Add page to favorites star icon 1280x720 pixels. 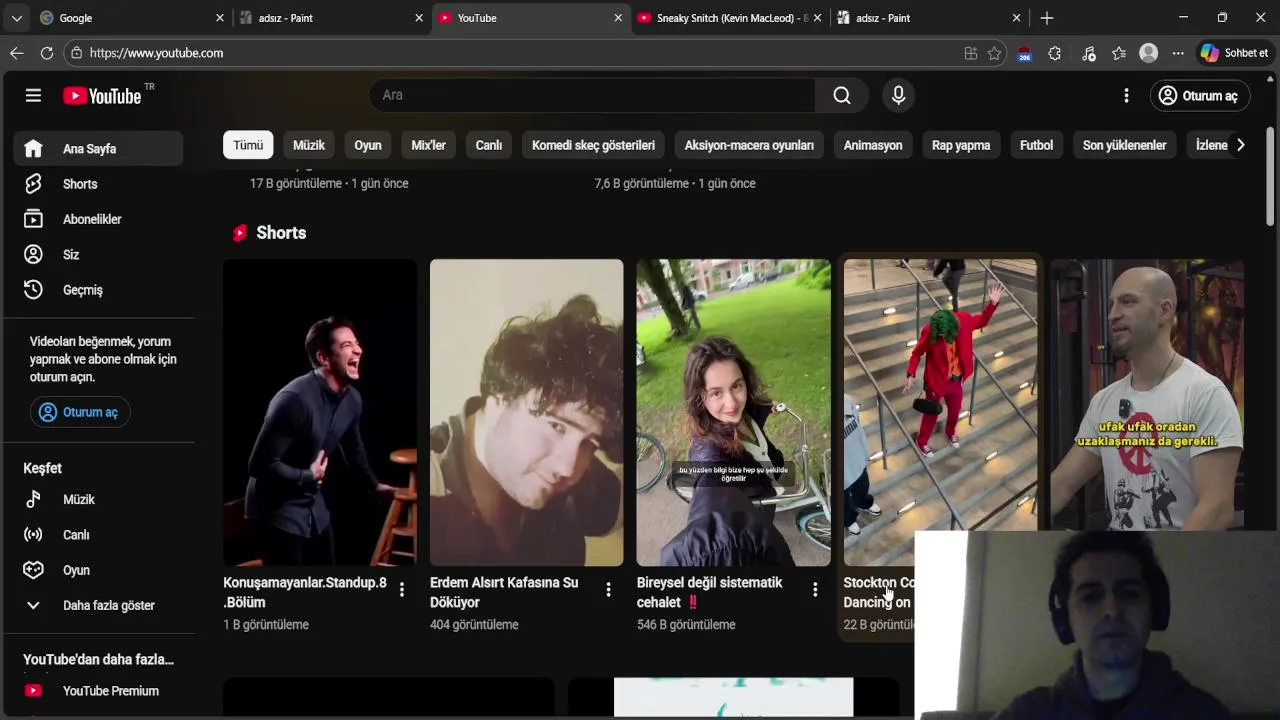(x=994, y=53)
